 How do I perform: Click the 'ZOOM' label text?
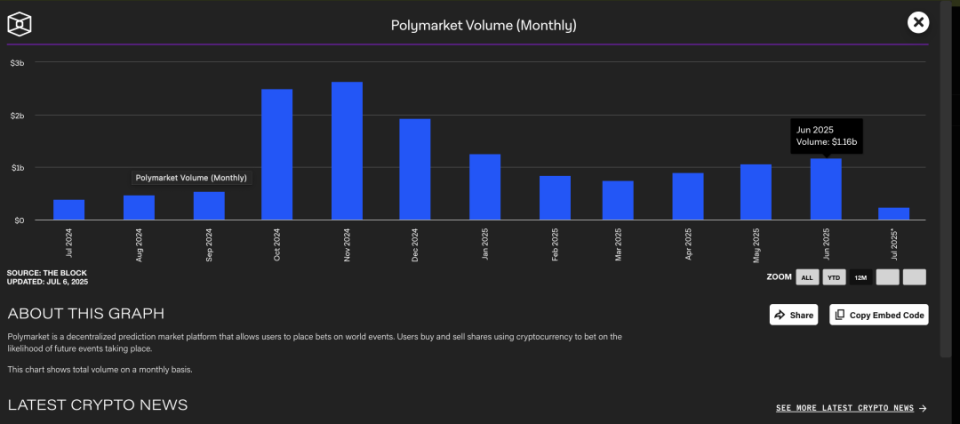tap(779, 277)
